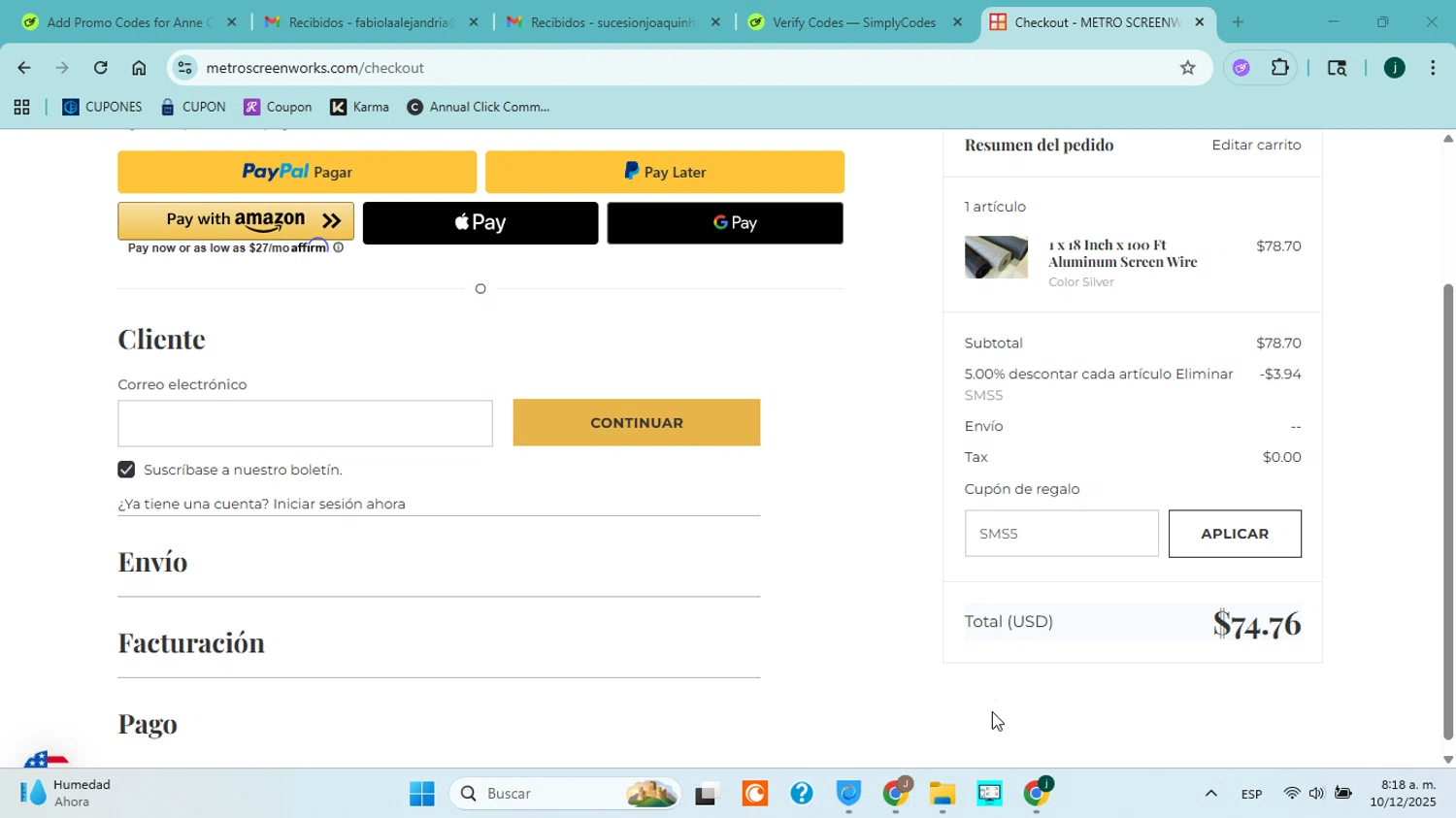Screen dimensions: 1456x818
Task: Go back to the previous page
Action: click(23, 68)
